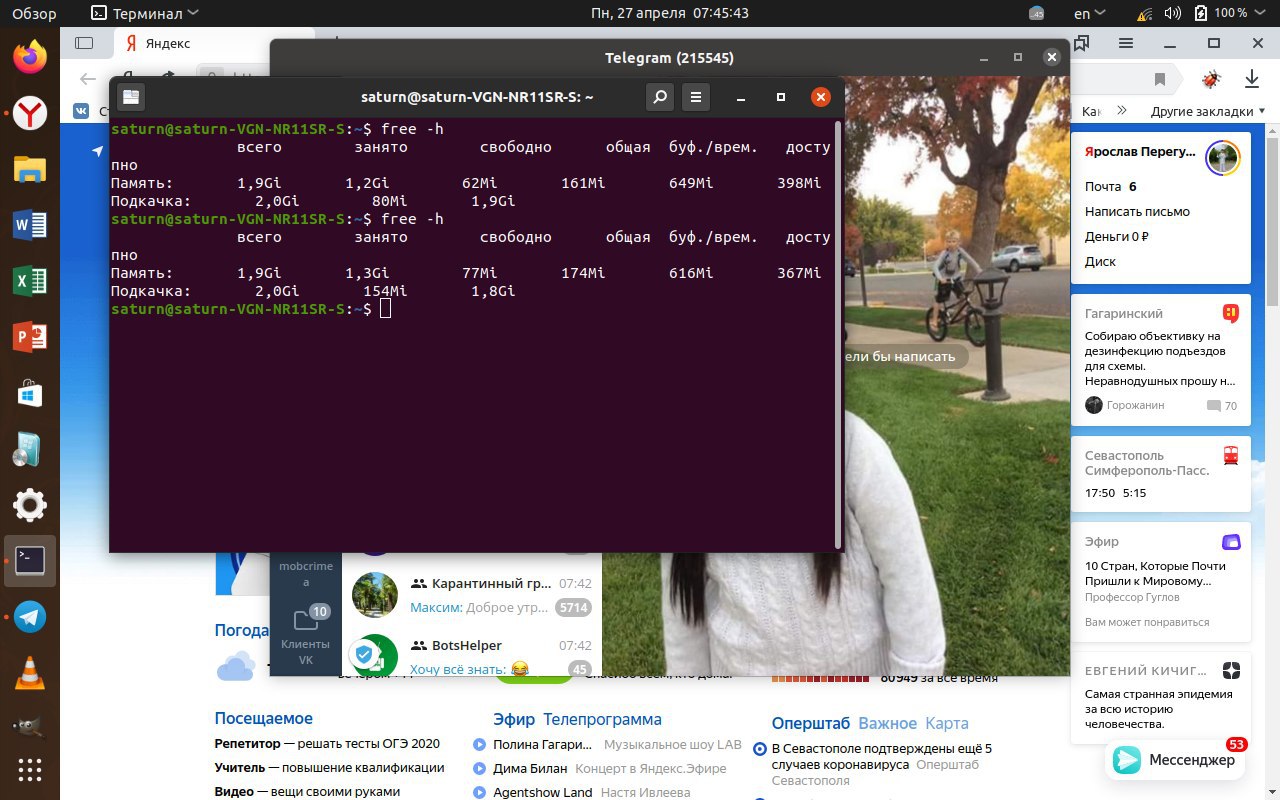Open Мессенджер button on Yandex page
Viewport: 1280px width, 800px height.
[1174, 760]
